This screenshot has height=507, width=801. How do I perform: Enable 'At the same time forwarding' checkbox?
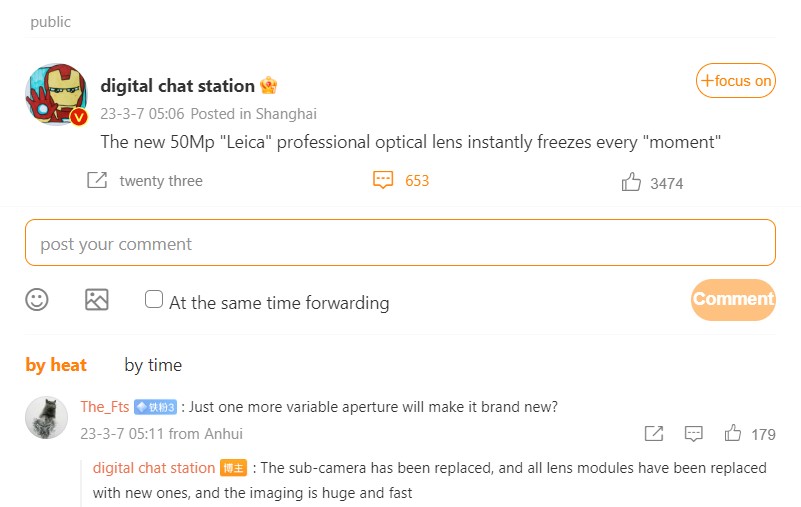coord(154,299)
